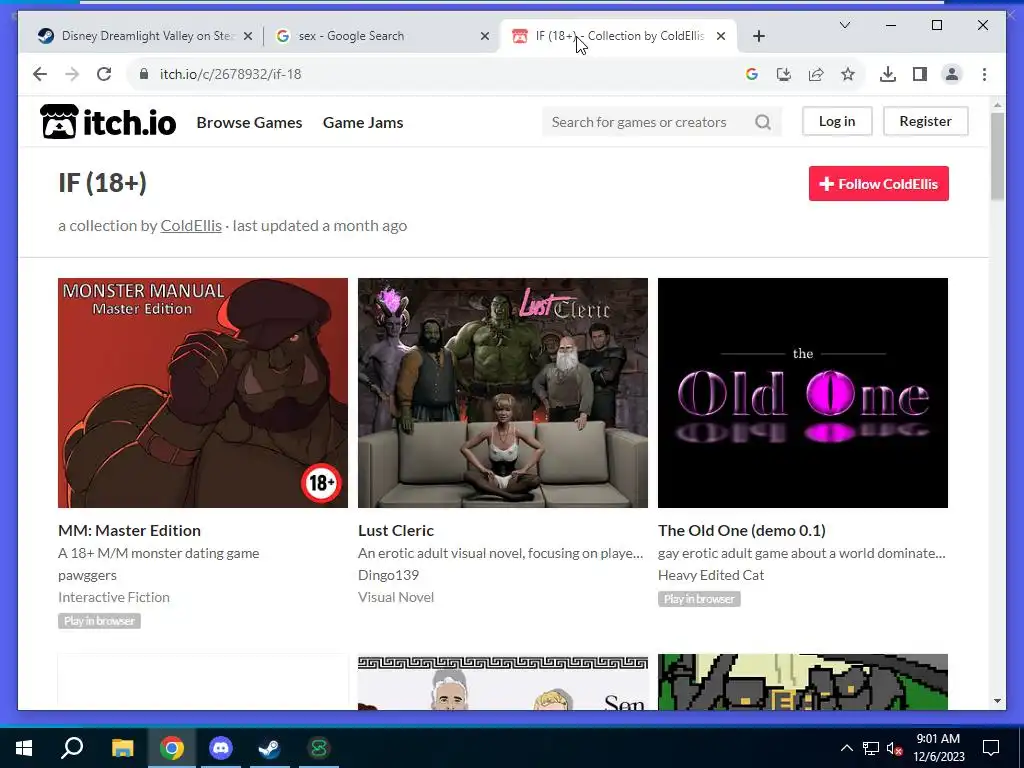This screenshot has width=1024, height=768.
Task: Click the Interactive Fiction genre text
Action: 114,597
